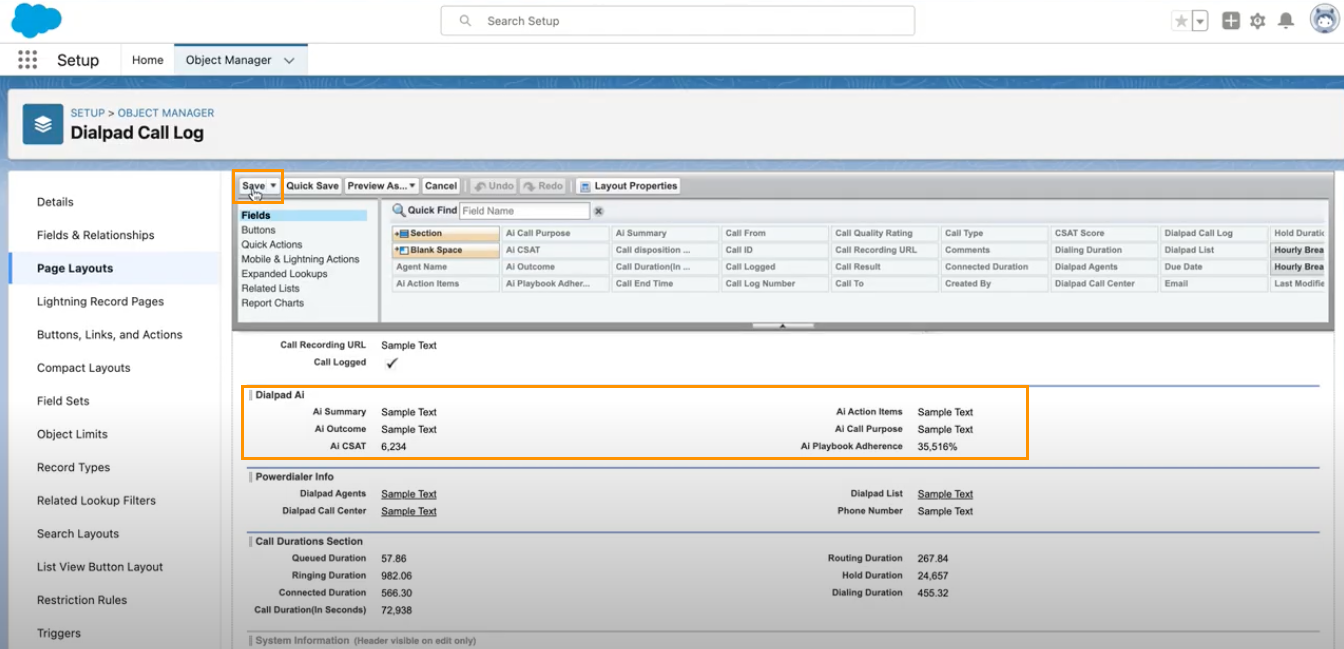Open Fields & Relationships in sidebar
The width and height of the screenshot is (1344, 649).
coord(96,235)
